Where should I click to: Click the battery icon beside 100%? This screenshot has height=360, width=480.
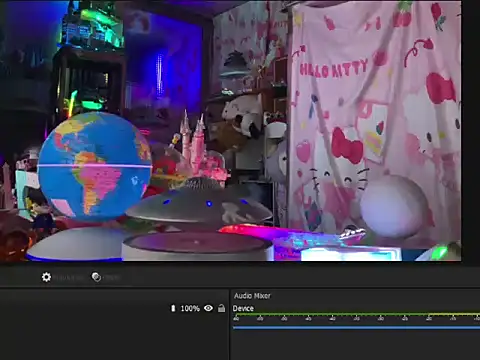pyautogui.click(x=173, y=308)
